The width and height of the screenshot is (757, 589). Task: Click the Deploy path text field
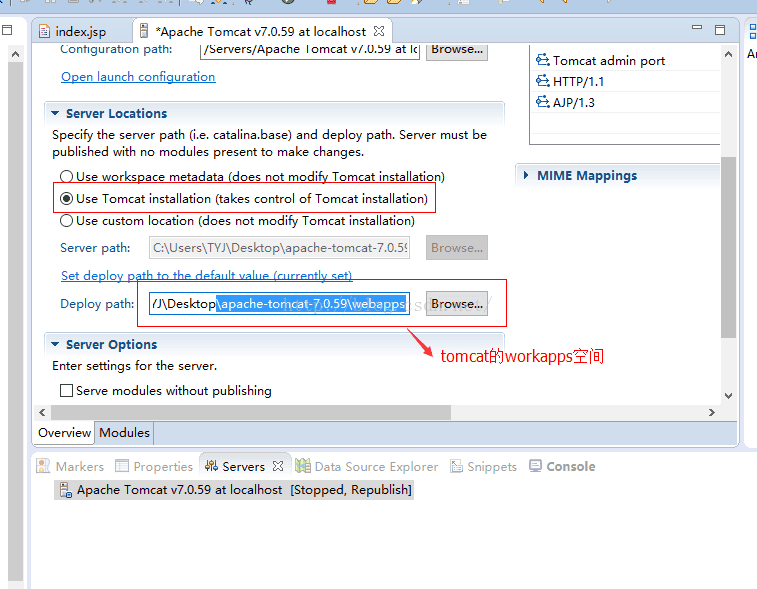pyautogui.click(x=279, y=304)
